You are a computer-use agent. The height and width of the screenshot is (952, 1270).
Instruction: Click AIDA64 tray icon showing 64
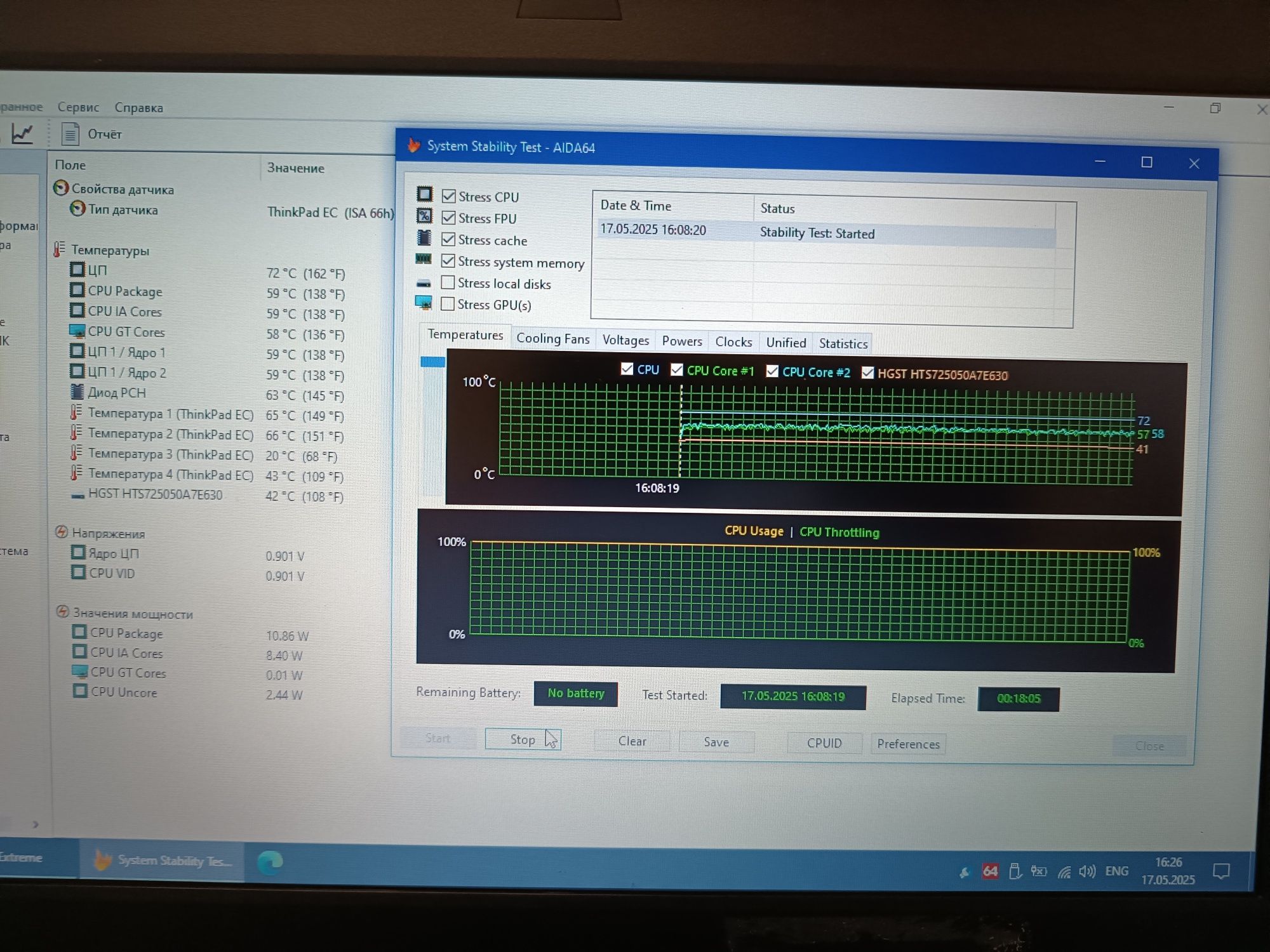(990, 871)
